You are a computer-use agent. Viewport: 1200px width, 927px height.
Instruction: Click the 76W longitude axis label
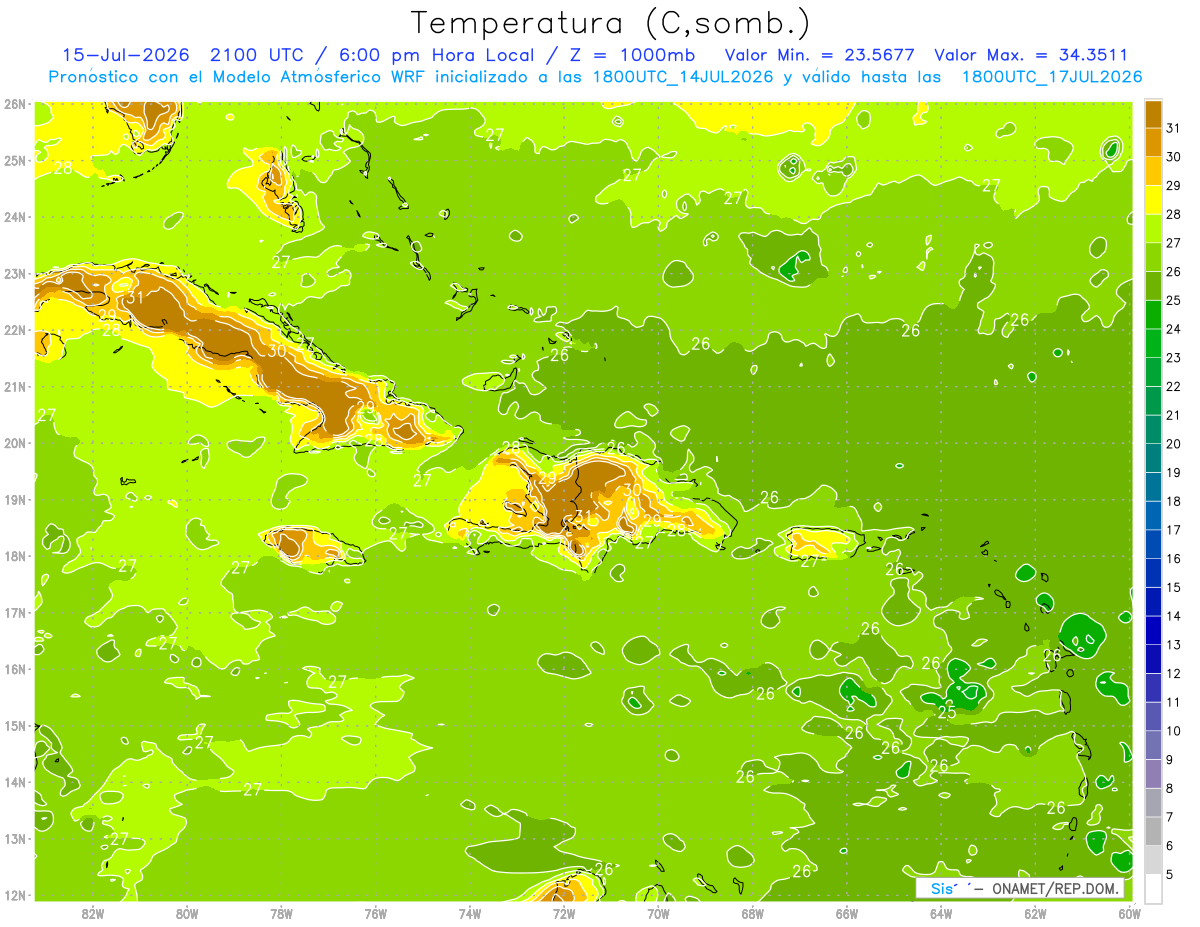coord(375,913)
